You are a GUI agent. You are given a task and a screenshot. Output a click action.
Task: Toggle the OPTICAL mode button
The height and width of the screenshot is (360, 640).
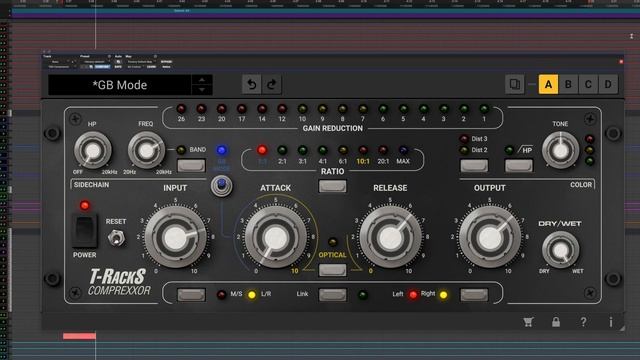pyautogui.click(x=333, y=270)
